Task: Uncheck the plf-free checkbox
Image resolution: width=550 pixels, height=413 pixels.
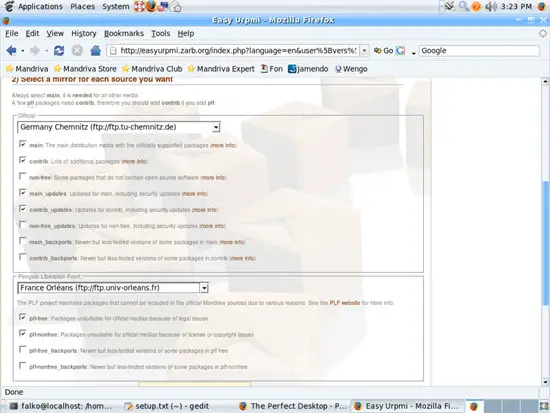Action: click(22, 317)
